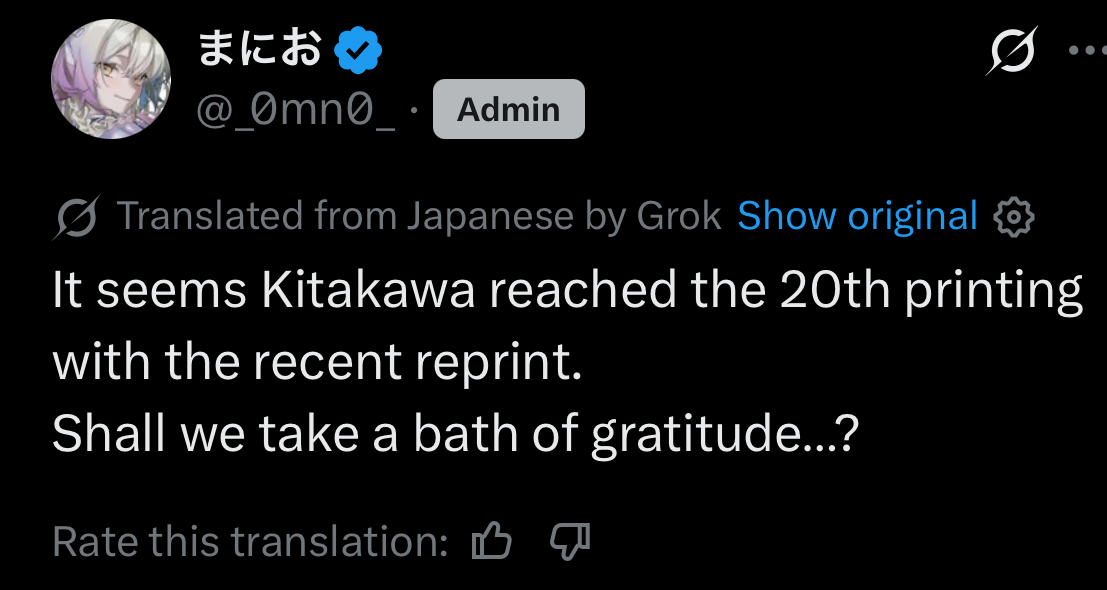
Task: Click the Grok logo beside the translation notice
Action: pos(76,217)
